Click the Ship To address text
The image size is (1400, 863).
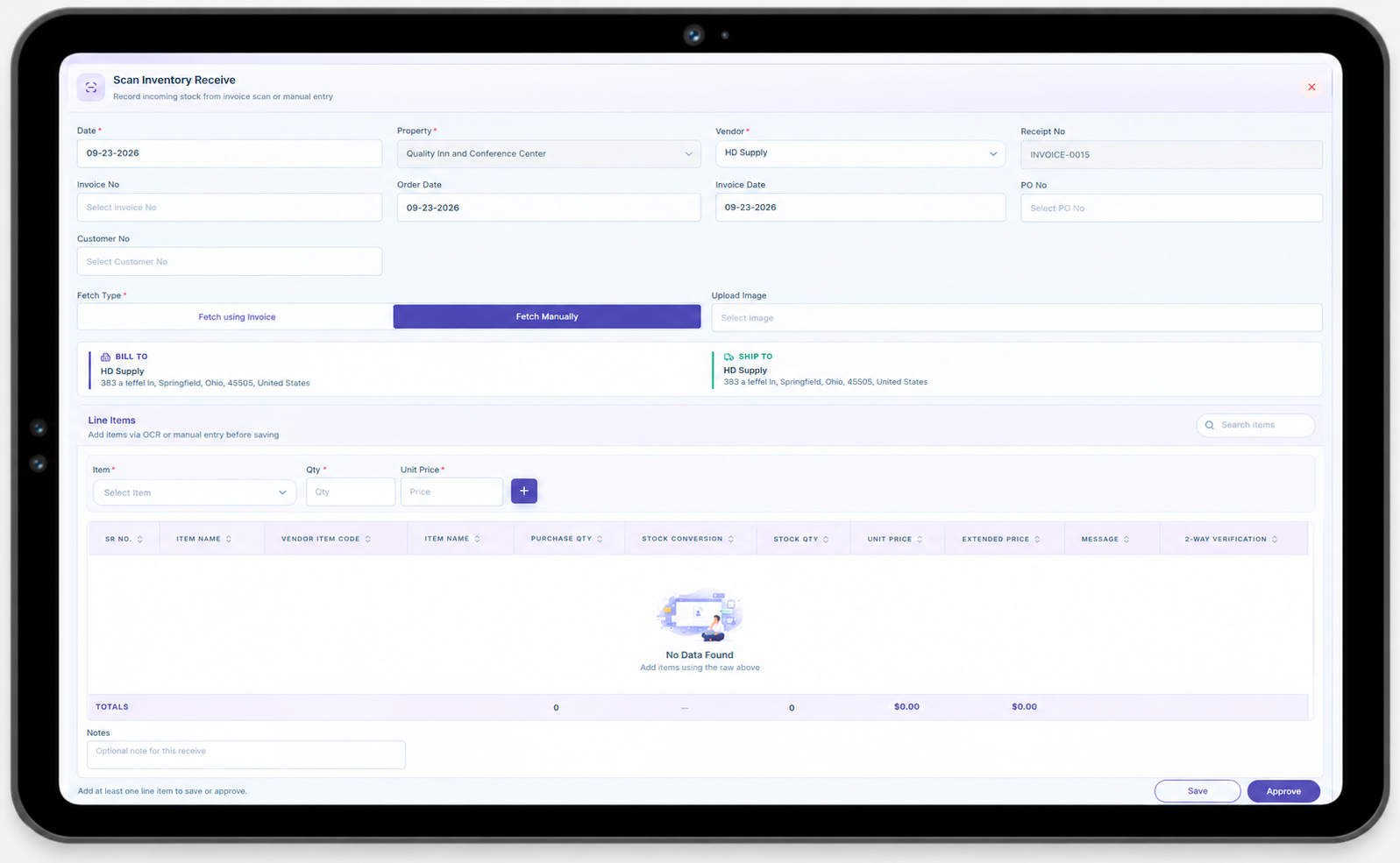coord(825,382)
